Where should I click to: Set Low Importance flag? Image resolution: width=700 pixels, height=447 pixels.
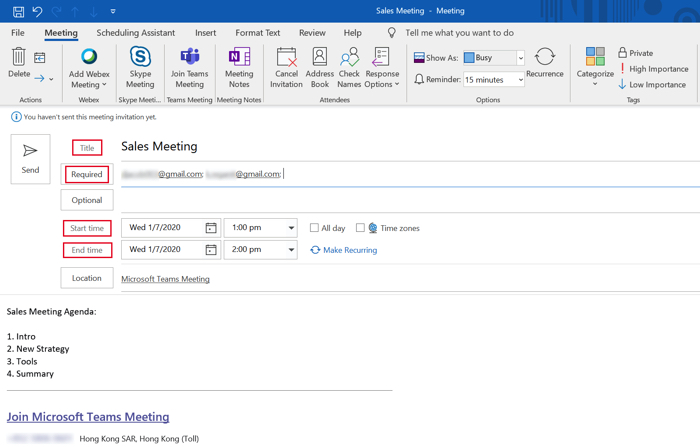point(652,84)
